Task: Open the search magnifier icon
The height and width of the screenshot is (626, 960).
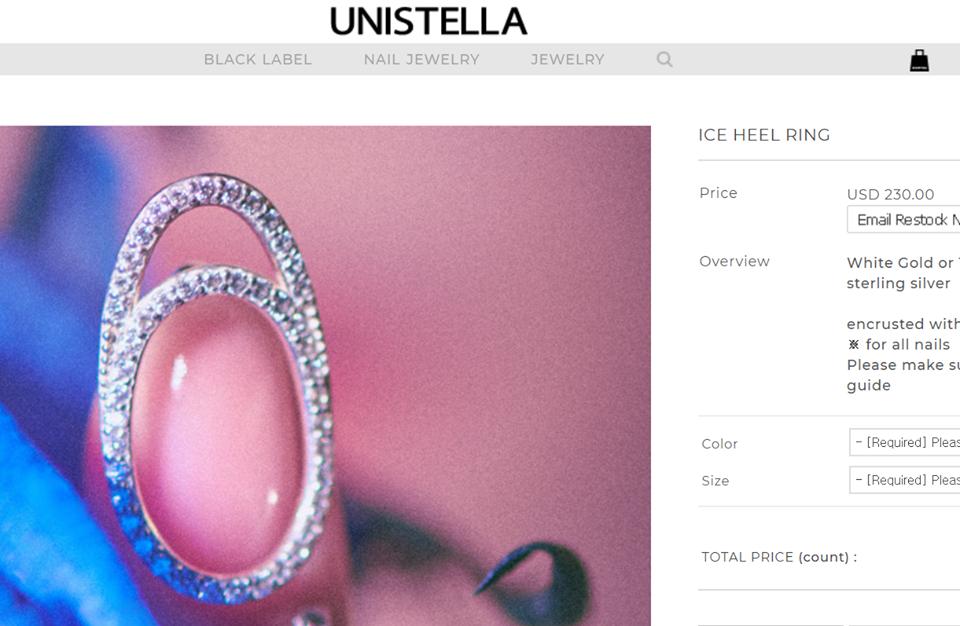Action: coord(664,59)
